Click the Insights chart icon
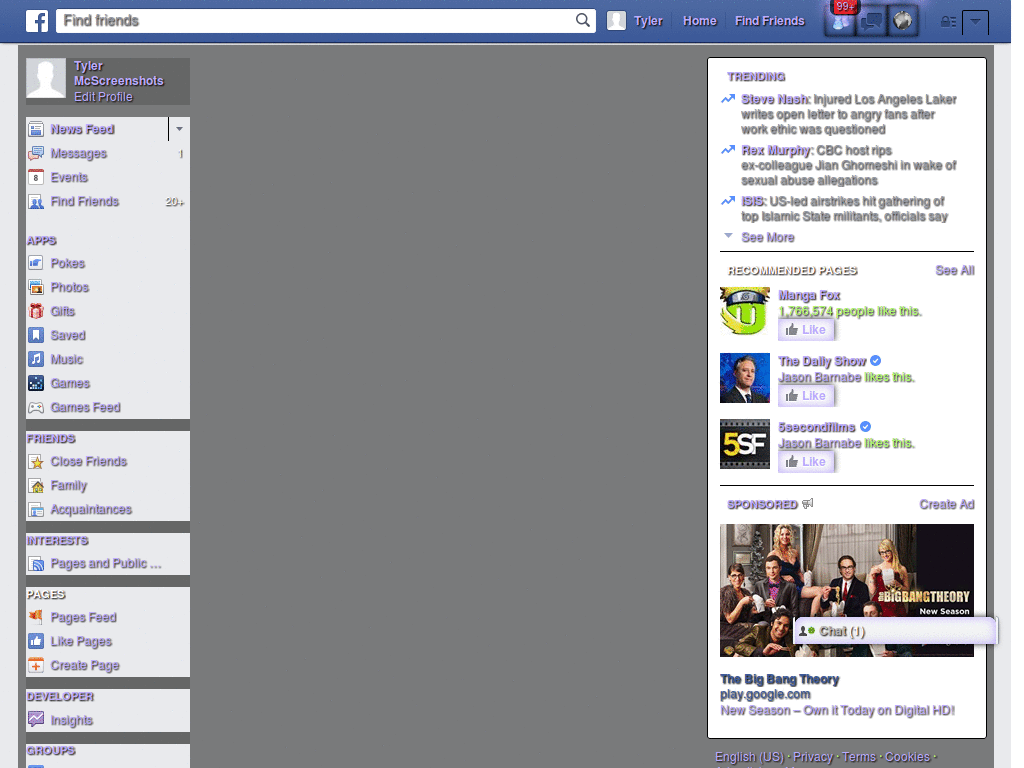The width and height of the screenshot is (1024, 768). tap(36, 720)
